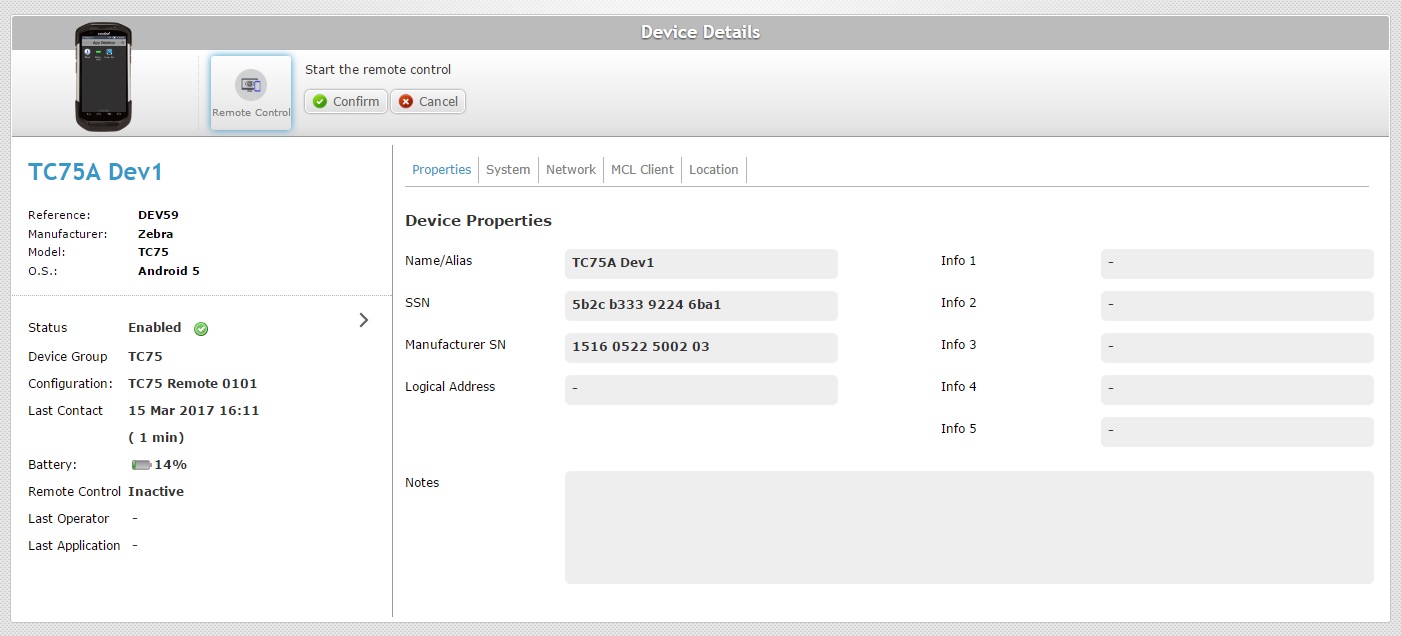Screen dimensions: 1401x636
Task: Click the Device Details title bar
Action: 700,32
